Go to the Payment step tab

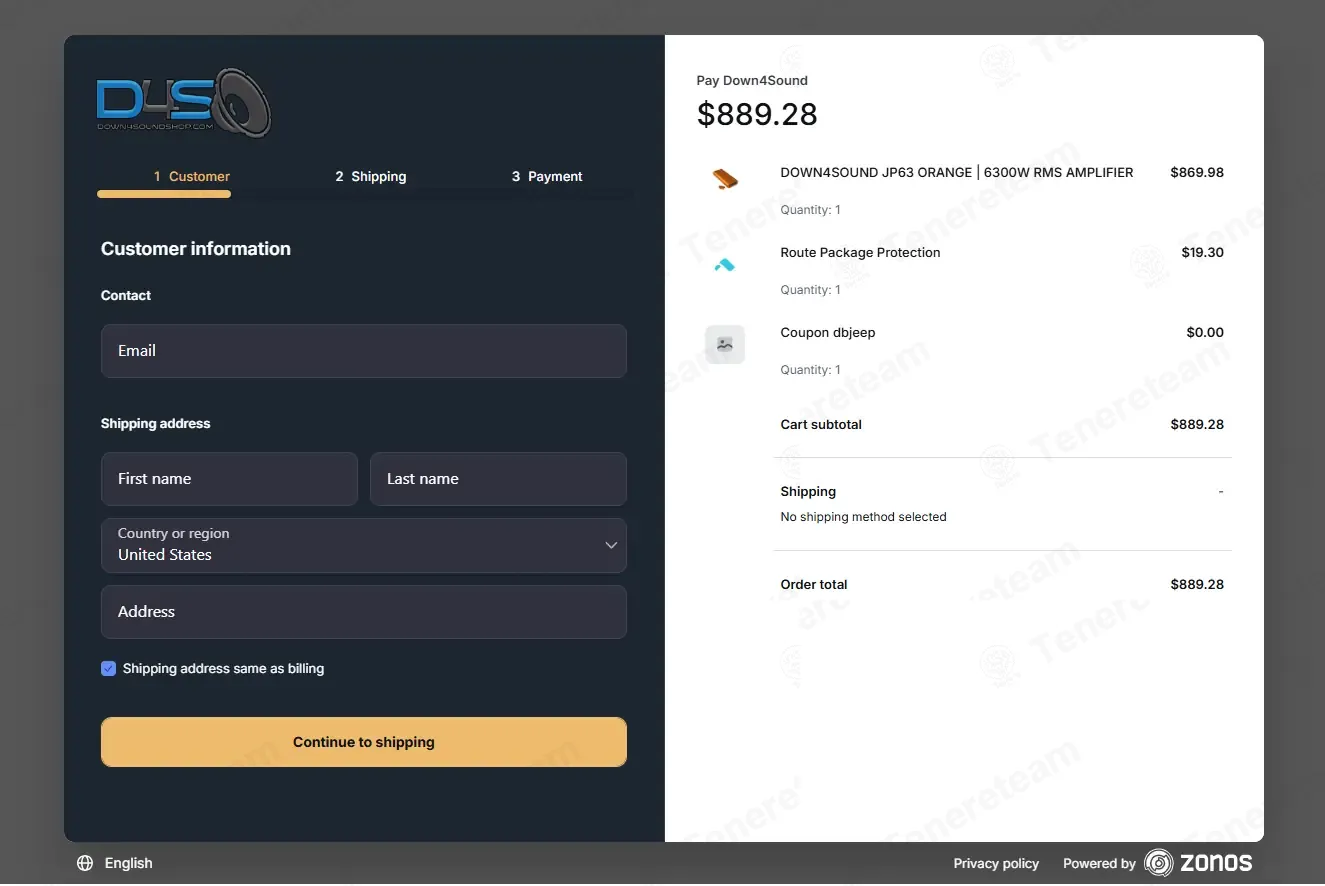point(547,176)
